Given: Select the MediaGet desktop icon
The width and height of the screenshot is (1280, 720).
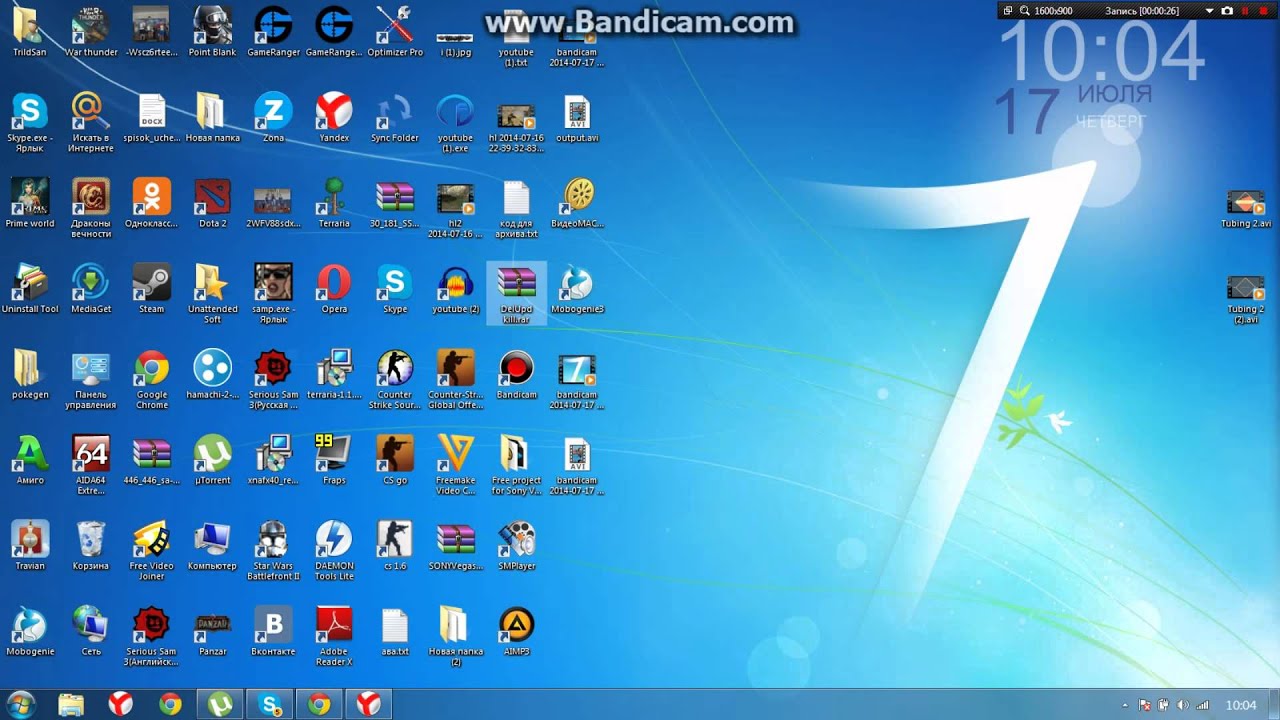Looking at the screenshot, I should point(91,289).
